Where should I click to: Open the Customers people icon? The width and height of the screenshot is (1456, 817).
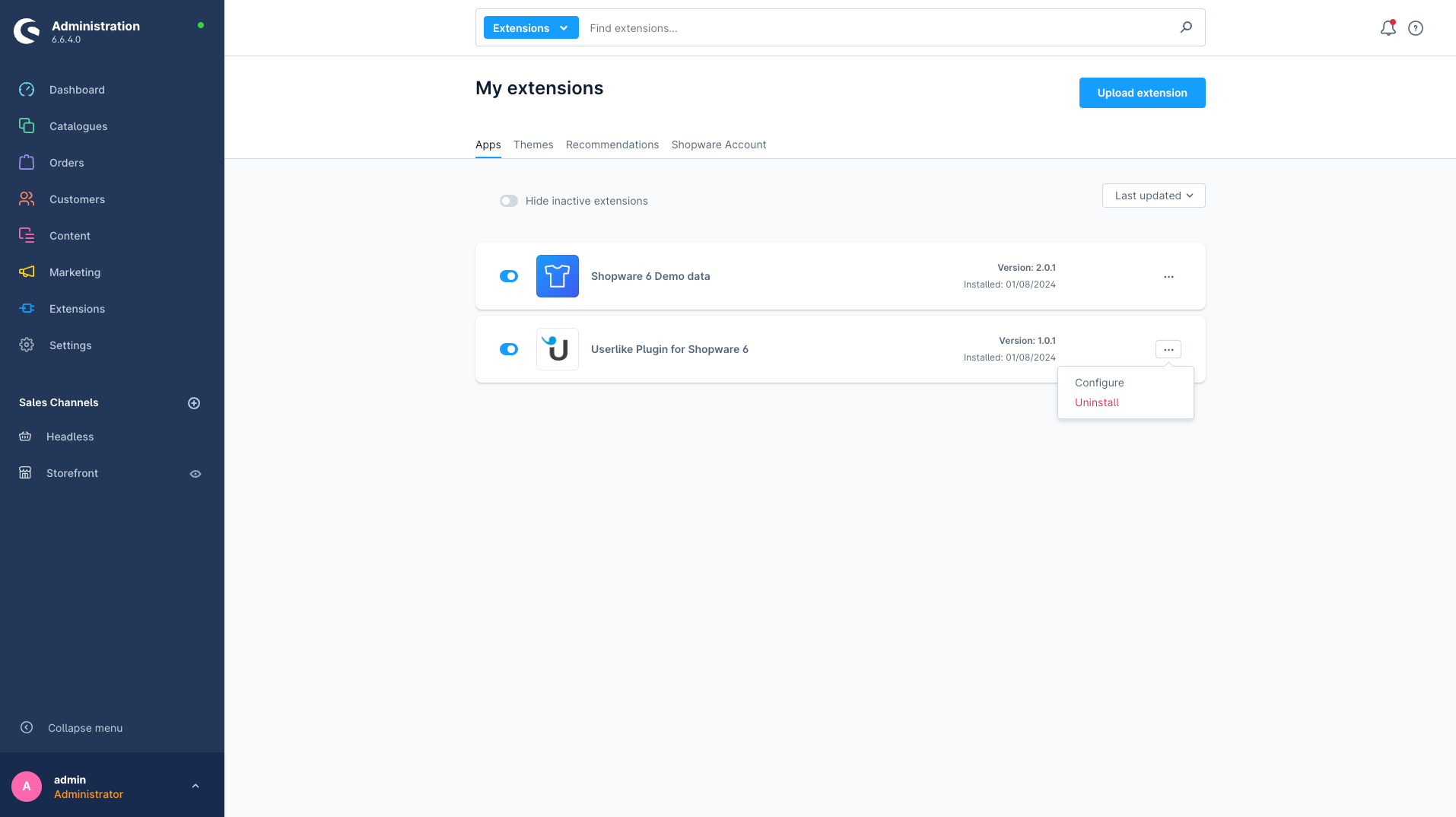pyautogui.click(x=27, y=199)
